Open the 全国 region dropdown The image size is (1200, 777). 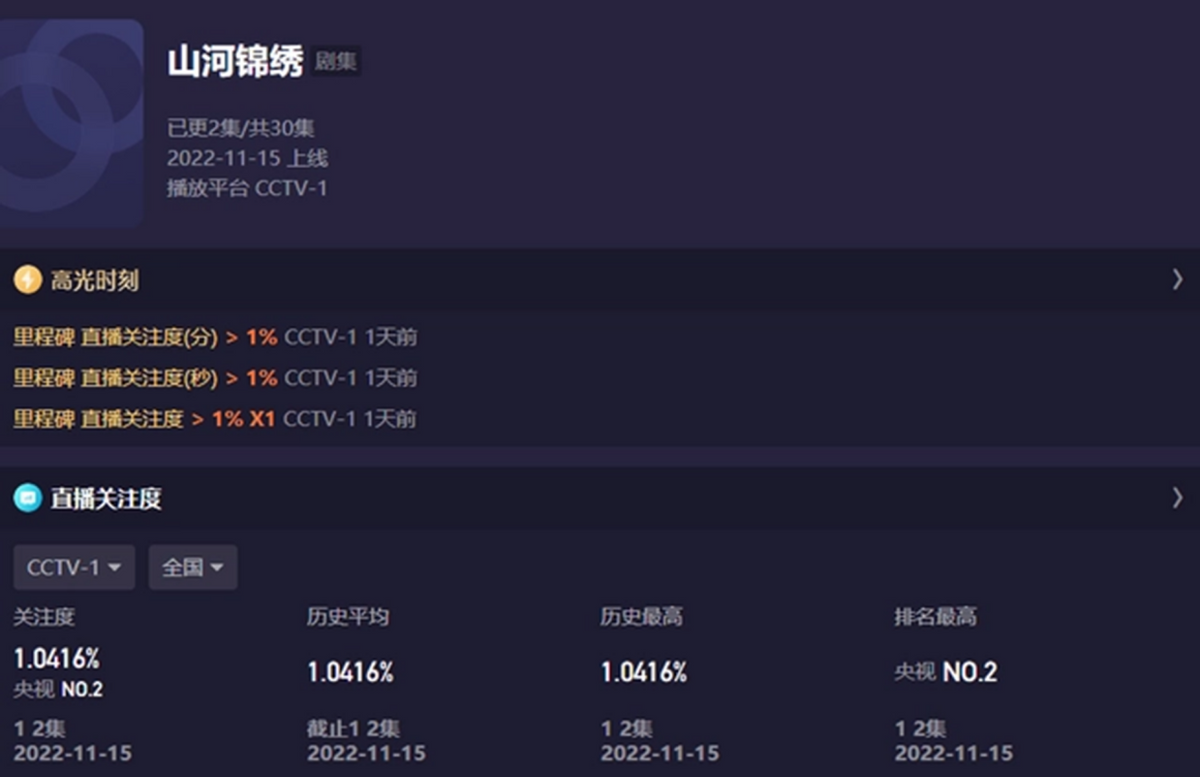tap(193, 567)
